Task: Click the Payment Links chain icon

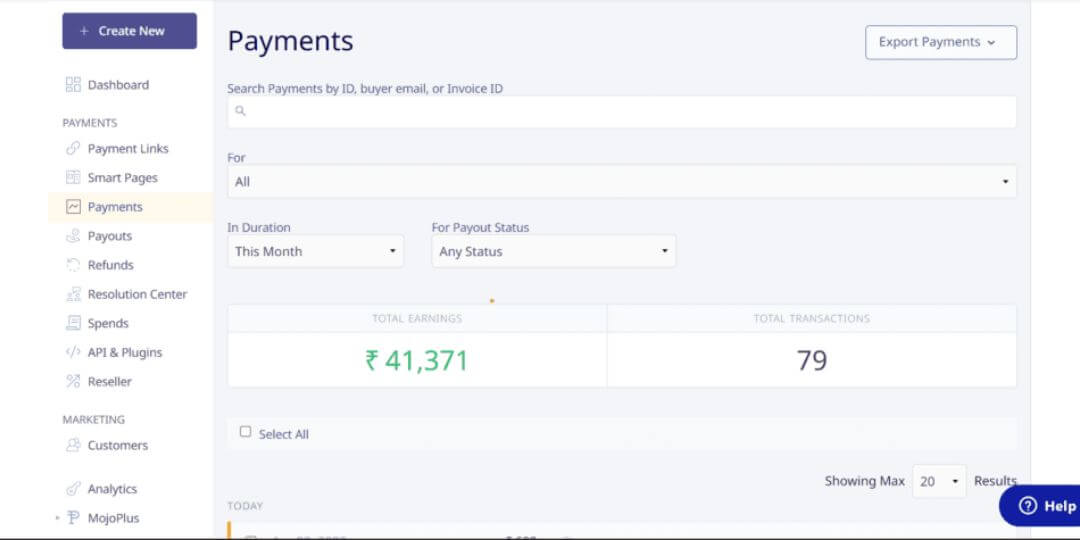Action: (x=73, y=149)
